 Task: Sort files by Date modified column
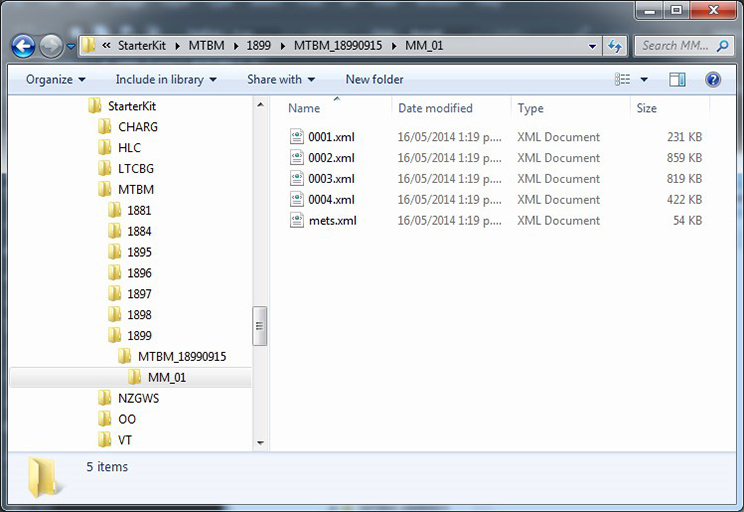tap(435, 108)
